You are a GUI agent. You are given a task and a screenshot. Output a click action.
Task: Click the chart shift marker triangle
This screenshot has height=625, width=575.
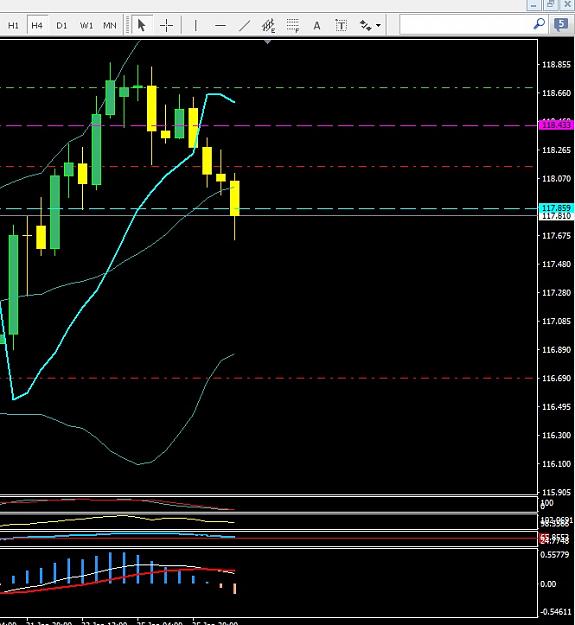click(x=268, y=41)
